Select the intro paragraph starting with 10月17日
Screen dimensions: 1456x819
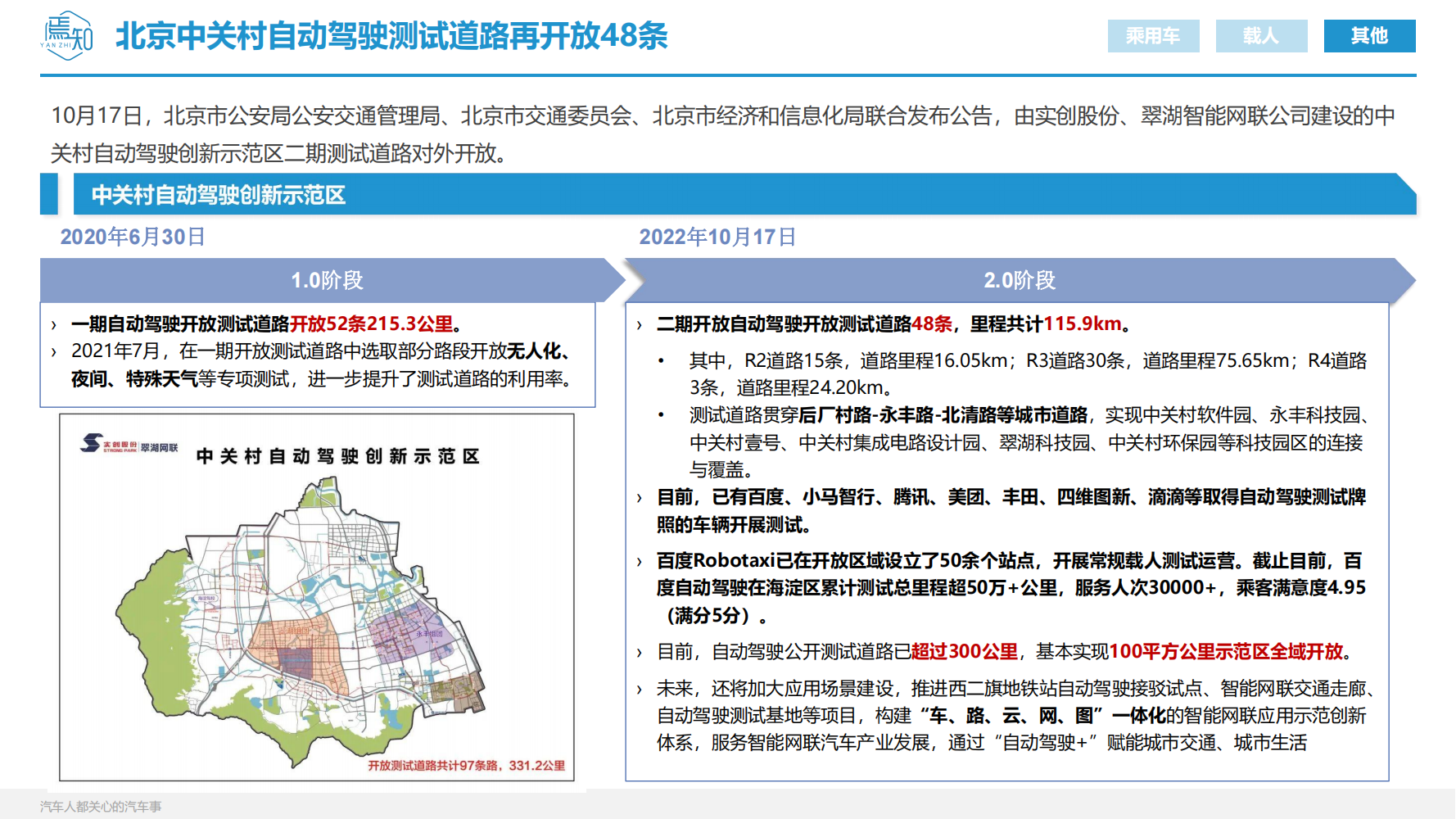tap(723, 134)
